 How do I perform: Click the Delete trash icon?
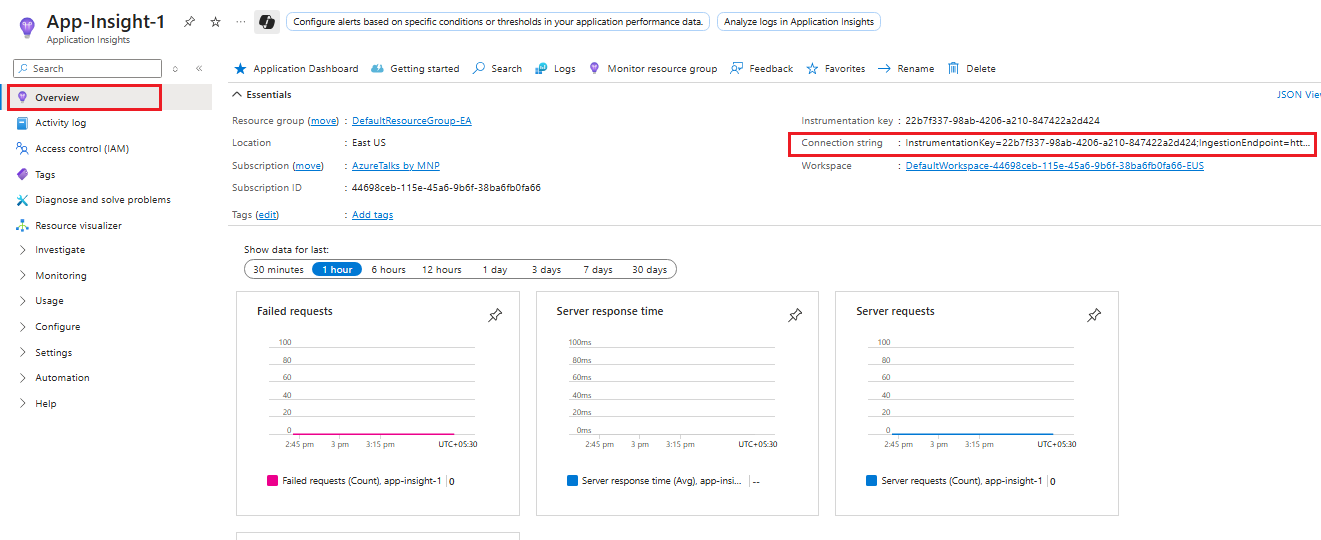(953, 69)
